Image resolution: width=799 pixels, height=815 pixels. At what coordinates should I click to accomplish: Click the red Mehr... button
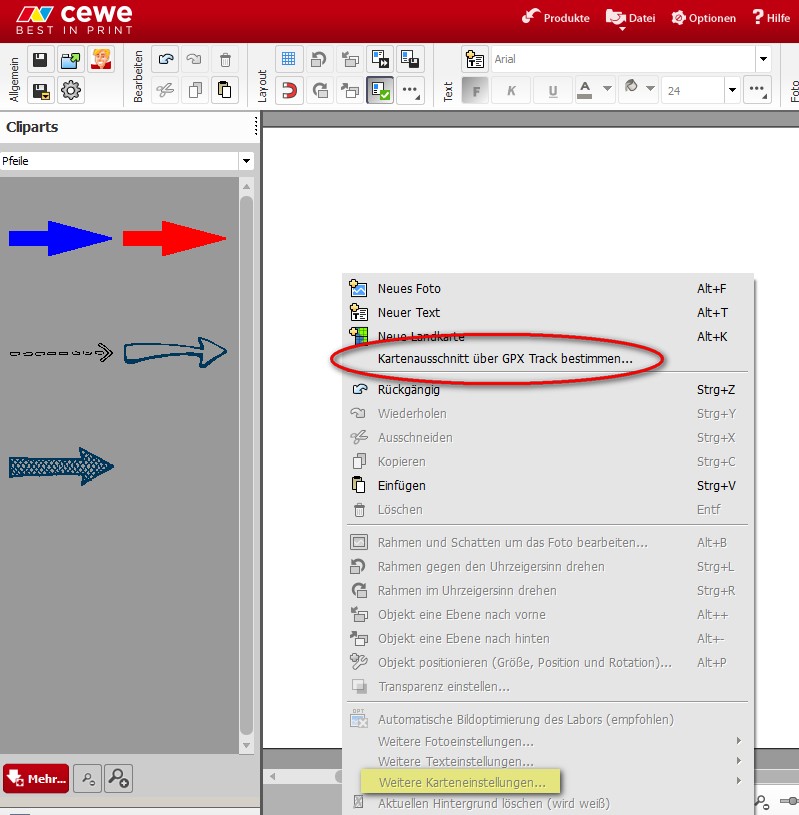[x=36, y=778]
